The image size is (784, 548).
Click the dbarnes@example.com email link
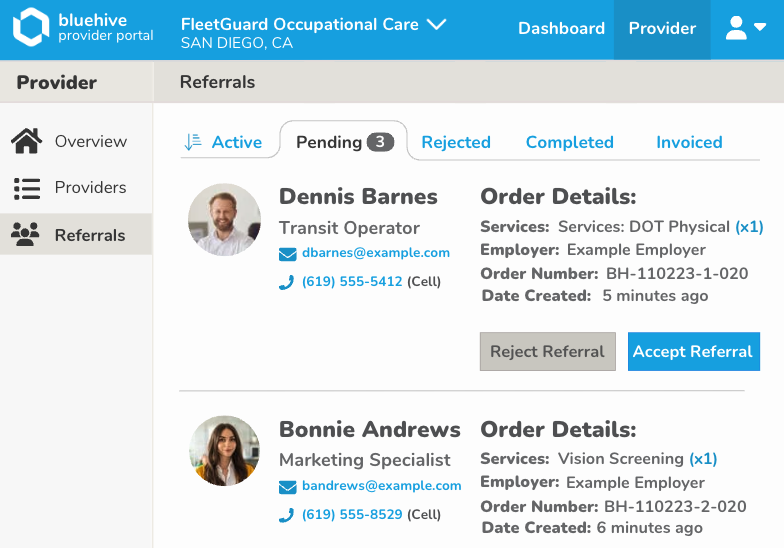tap(376, 253)
